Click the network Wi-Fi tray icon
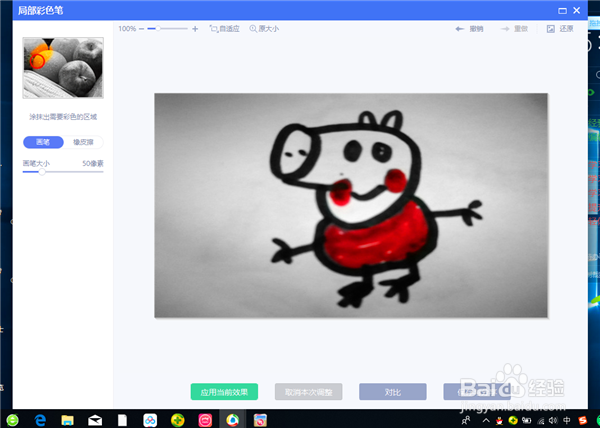 point(540,420)
